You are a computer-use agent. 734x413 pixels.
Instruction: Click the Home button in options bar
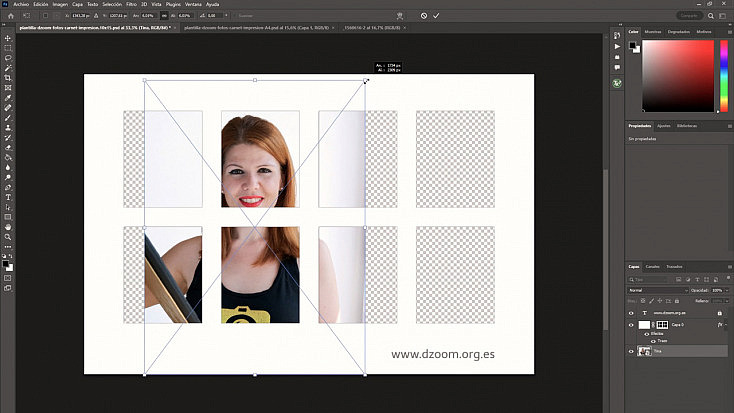[x=11, y=15]
